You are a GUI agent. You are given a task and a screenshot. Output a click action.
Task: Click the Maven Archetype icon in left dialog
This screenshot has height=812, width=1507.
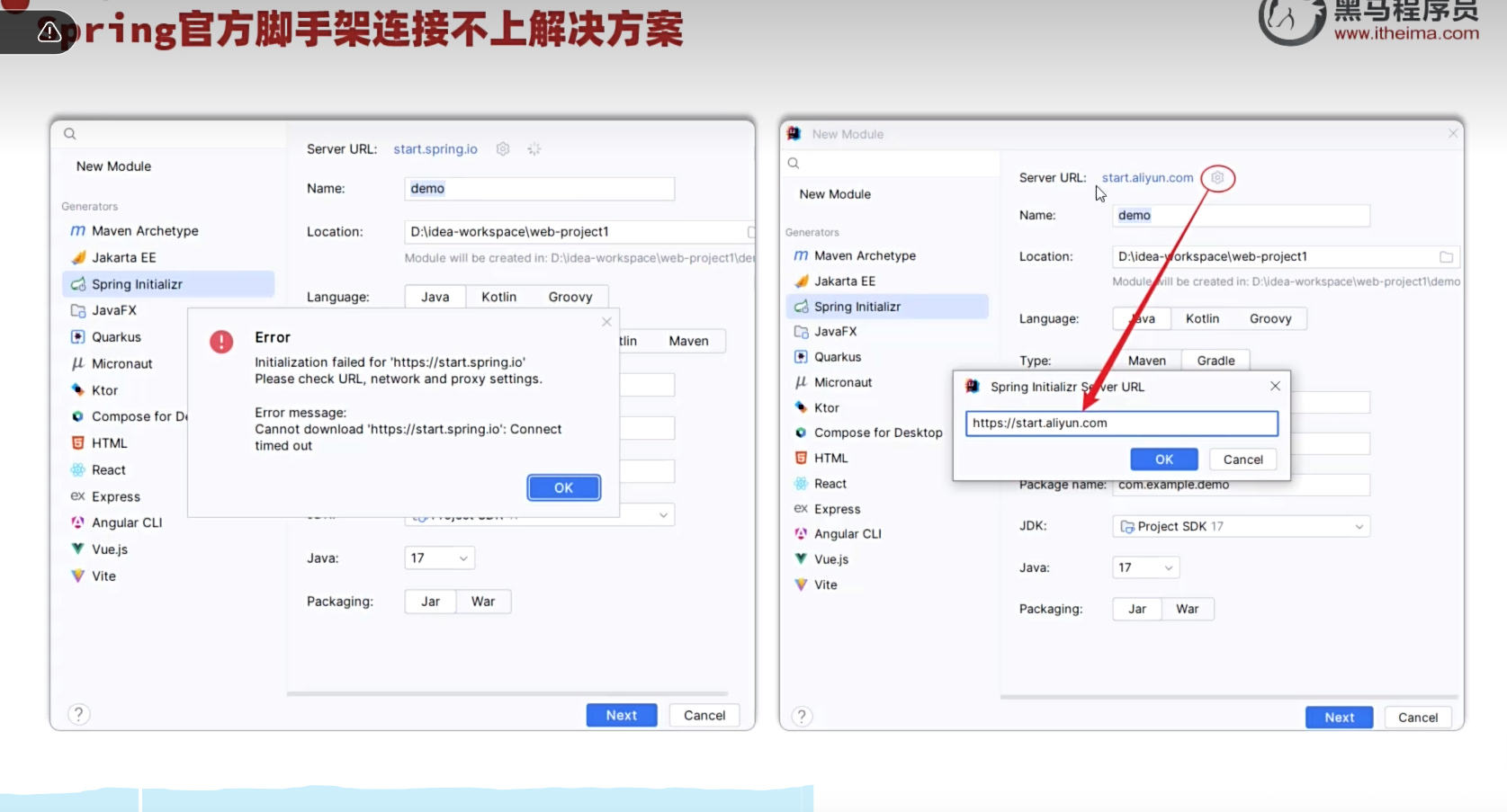[x=77, y=231]
